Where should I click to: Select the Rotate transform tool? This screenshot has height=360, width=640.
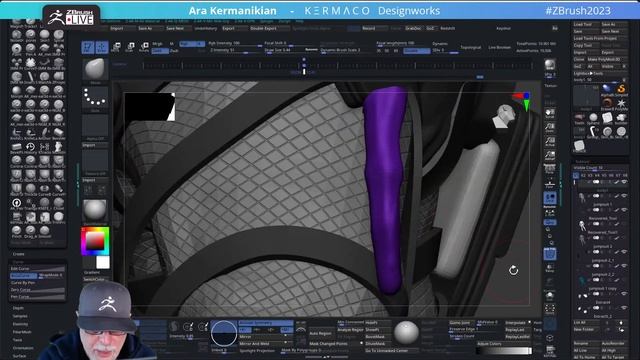click(144, 47)
